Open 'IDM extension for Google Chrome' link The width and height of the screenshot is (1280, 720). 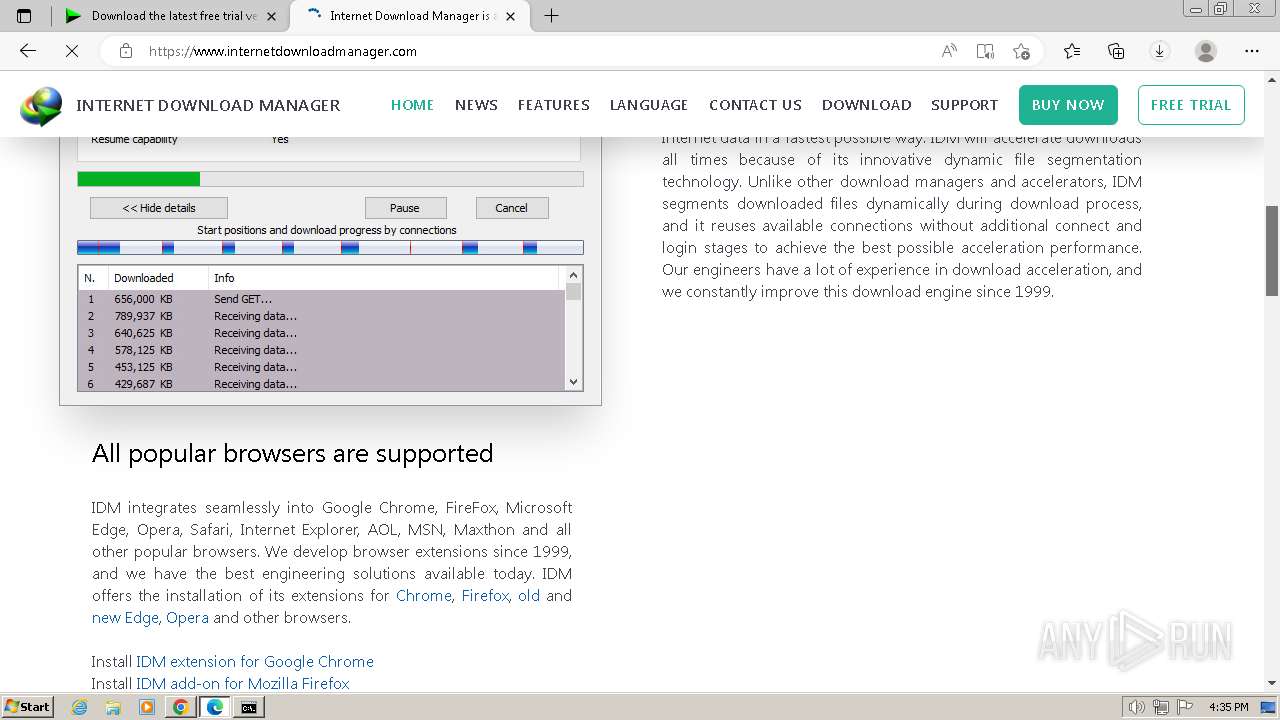pos(255,661)
